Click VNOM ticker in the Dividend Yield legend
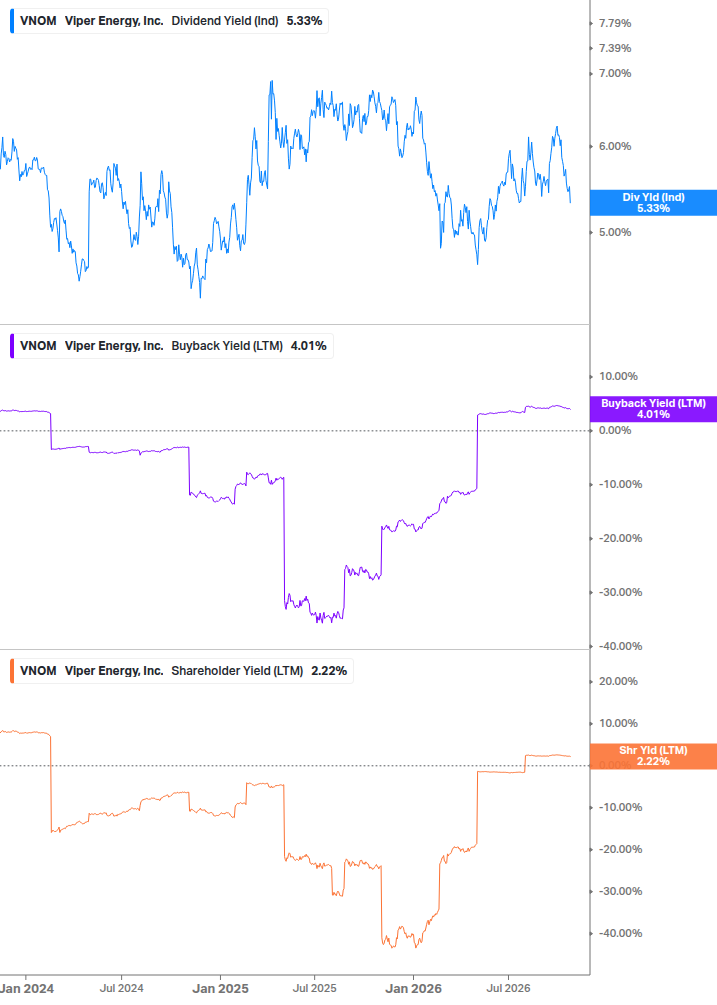717x1005 pixels. pyautogui.click(x=38, y=21)
